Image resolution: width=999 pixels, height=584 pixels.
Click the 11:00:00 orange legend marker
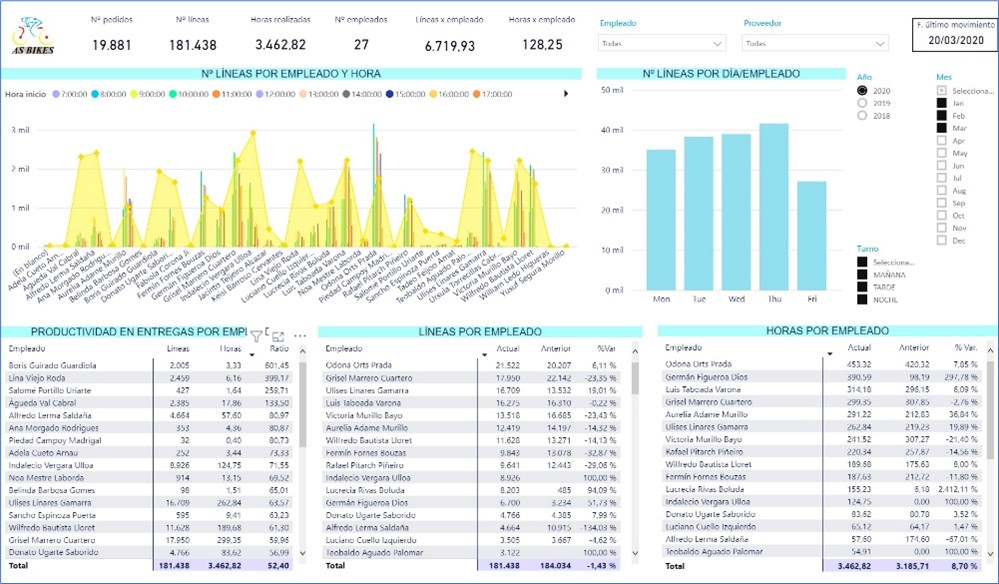tap(217, 94)
